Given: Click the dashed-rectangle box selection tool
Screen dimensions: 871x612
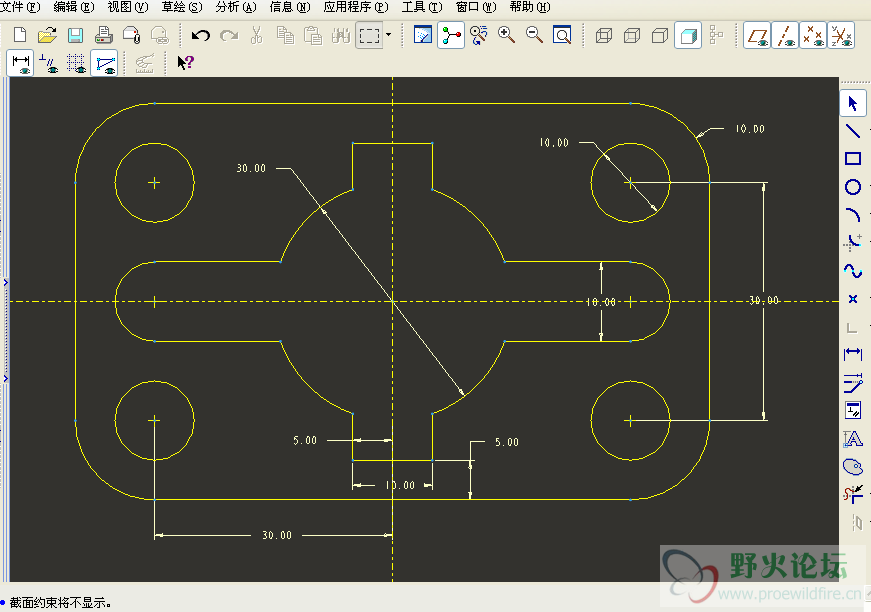Looking at the screenshot, I should pos(369,36).
